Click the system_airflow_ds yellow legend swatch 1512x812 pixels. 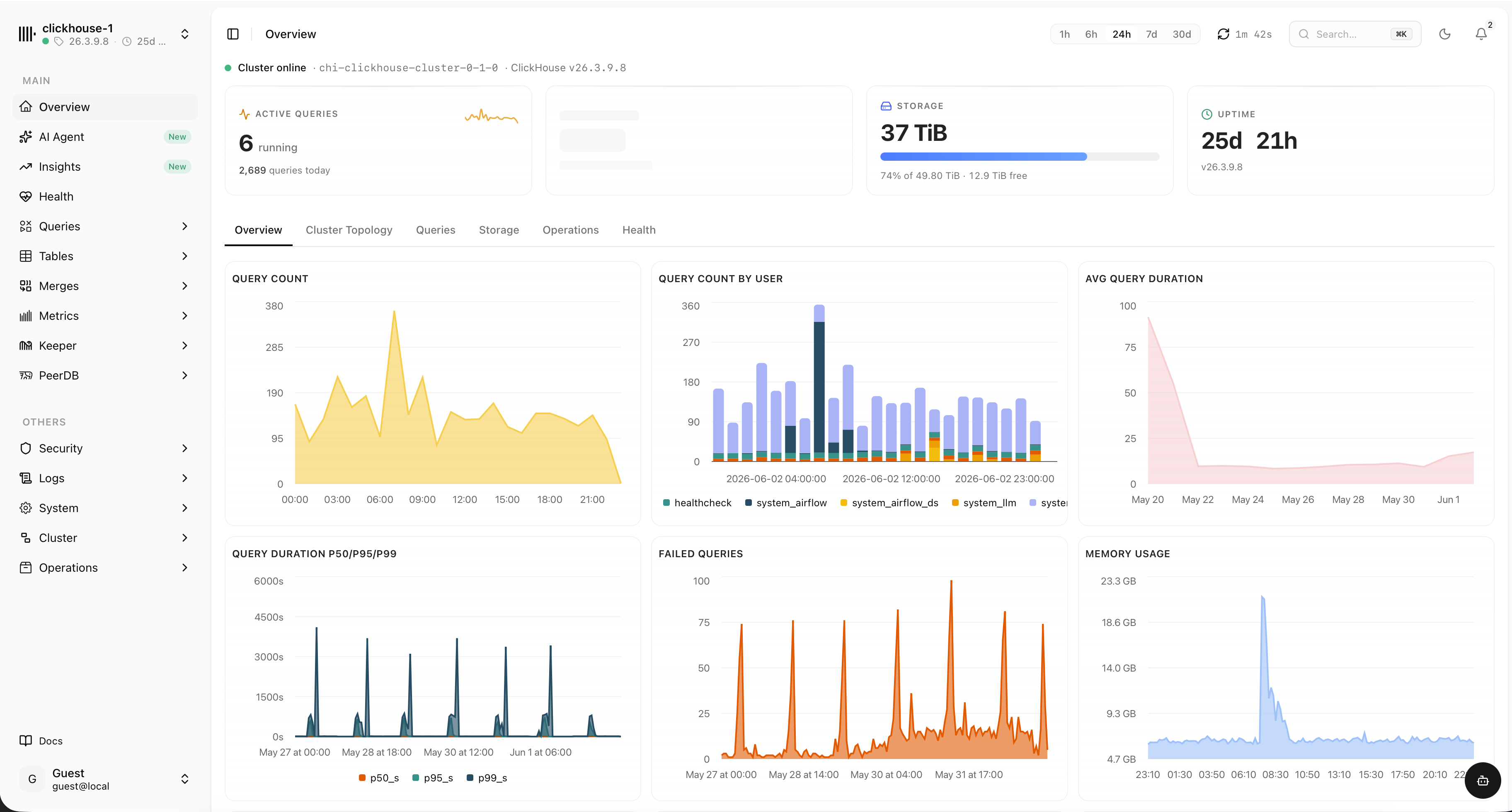click(843, 503)
